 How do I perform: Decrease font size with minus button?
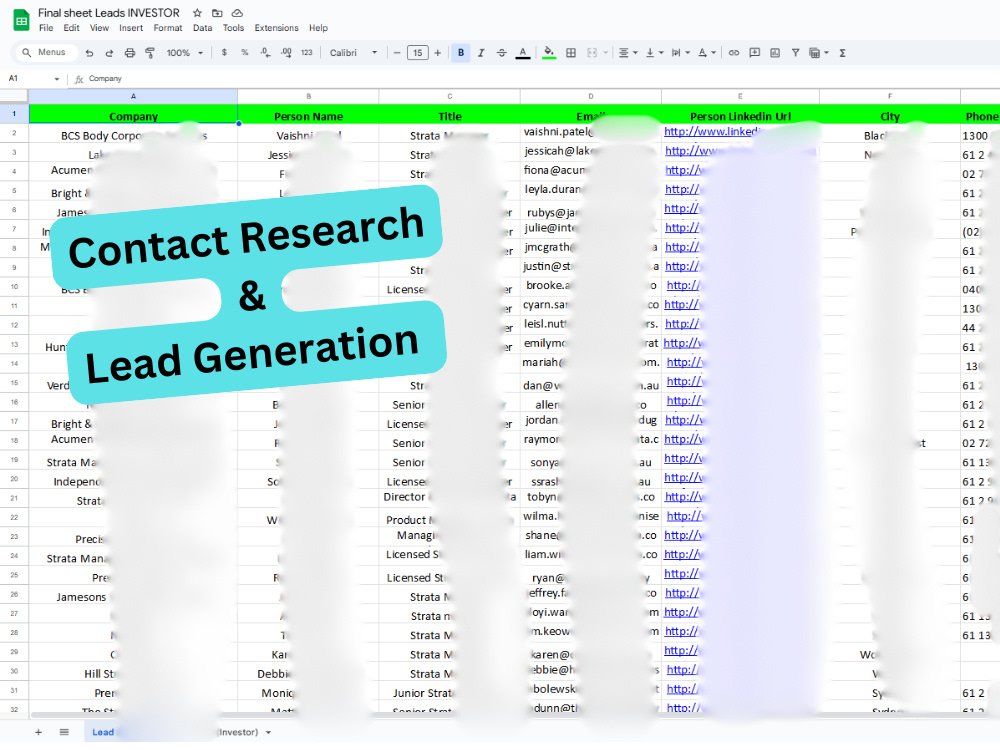(x=397, y=53)
